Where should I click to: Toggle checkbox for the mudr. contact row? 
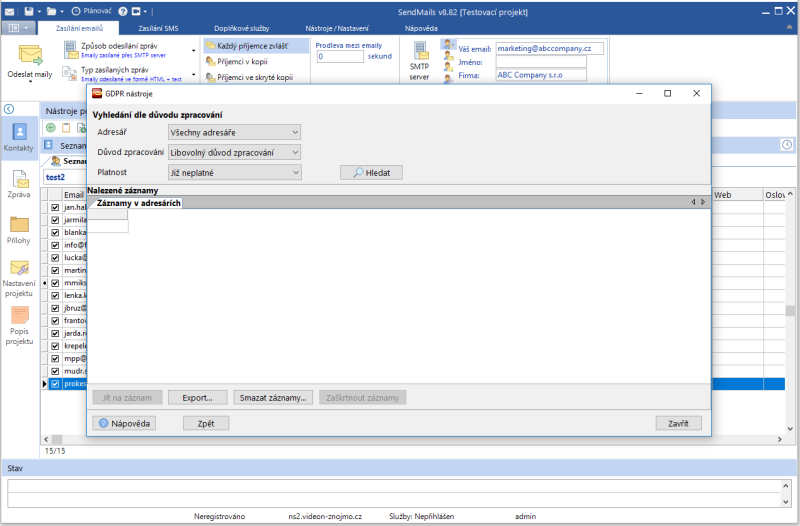(x=56, y=370)
